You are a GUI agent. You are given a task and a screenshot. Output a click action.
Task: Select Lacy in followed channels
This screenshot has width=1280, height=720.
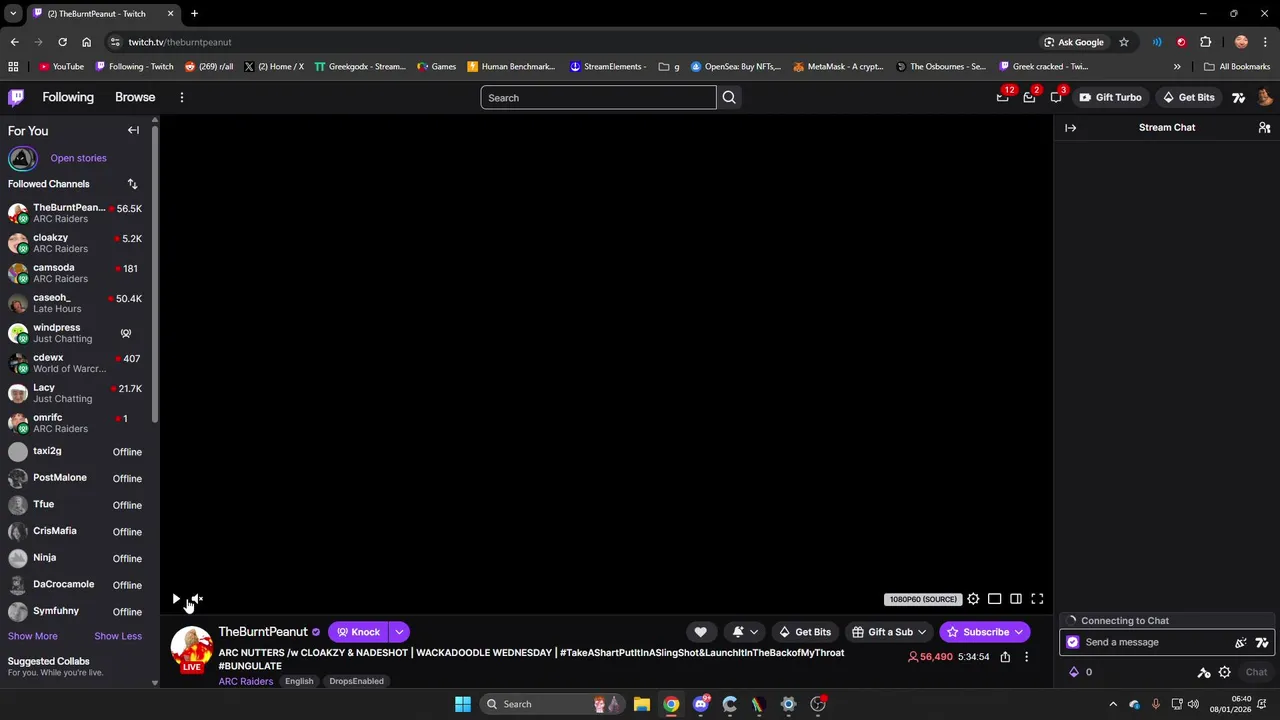pyautogui.click(x=77, y=393)
